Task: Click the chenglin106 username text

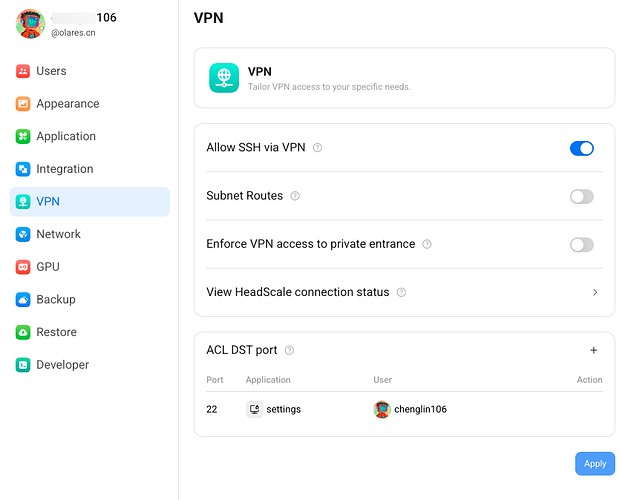Action: click(420, 409)
